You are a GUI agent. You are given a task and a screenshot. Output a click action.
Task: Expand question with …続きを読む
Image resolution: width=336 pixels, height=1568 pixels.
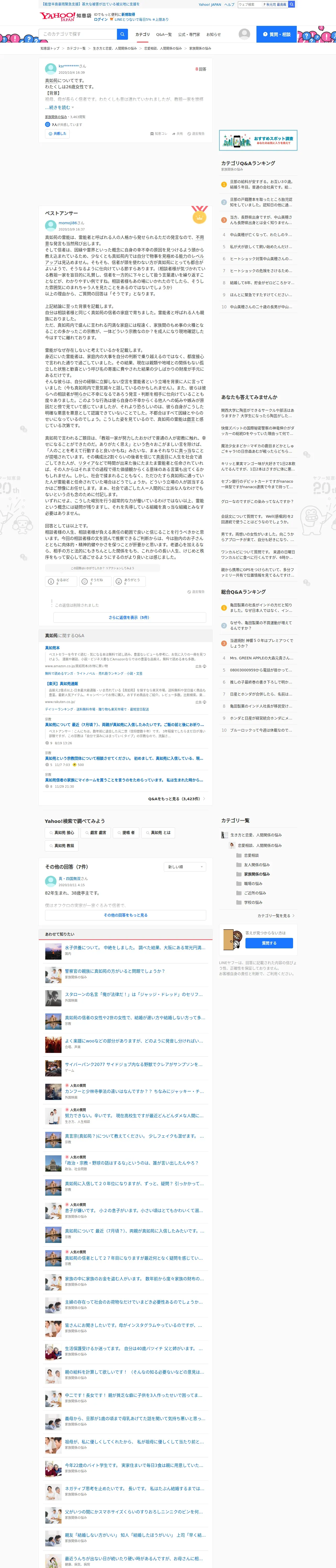click(x=59, y=108)
